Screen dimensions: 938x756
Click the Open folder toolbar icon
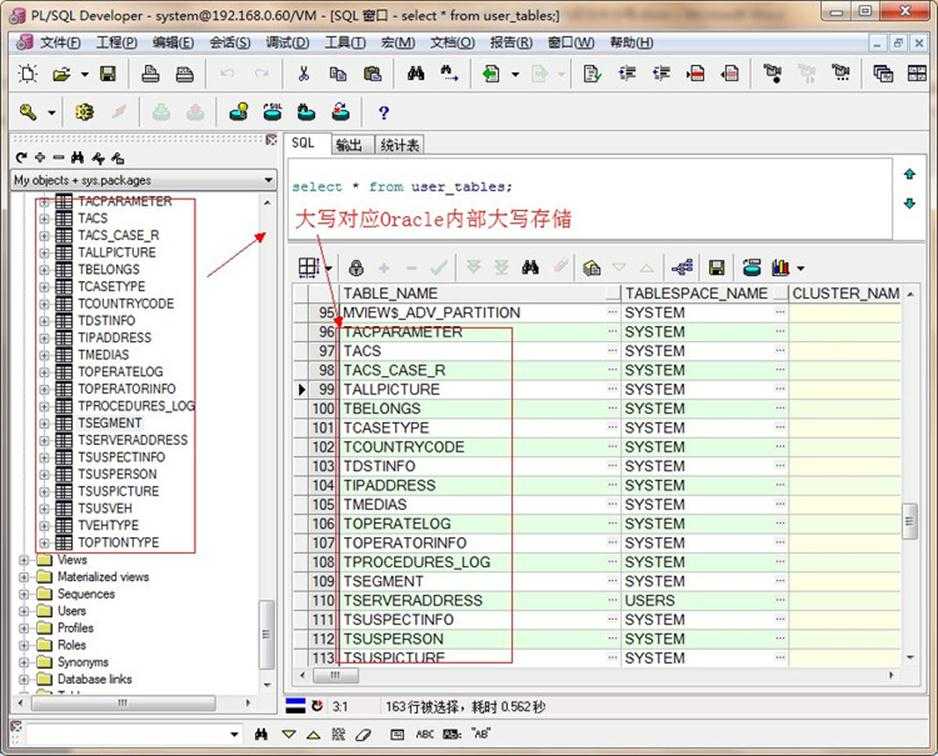click(x=61, y=74)
